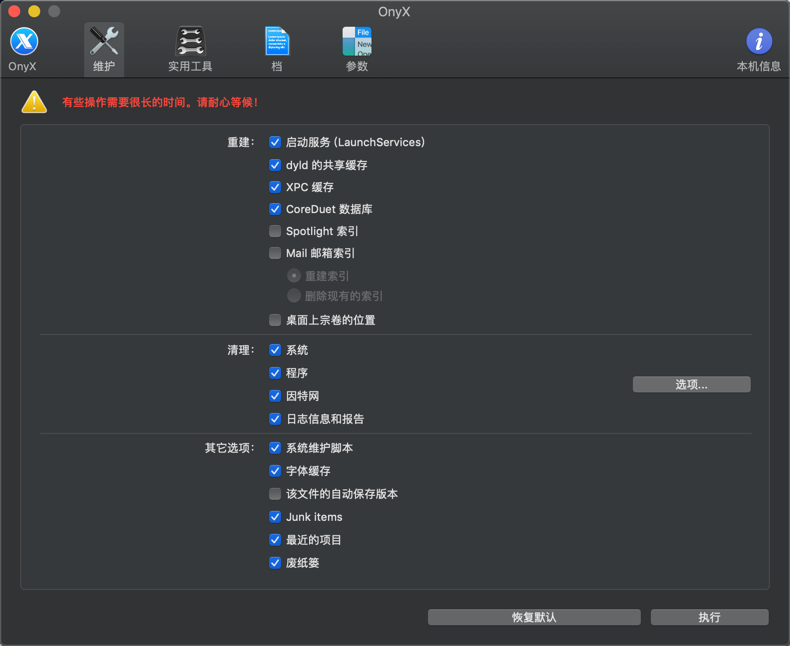This screenshot has height=646, width=790.
Task: Enable Spotlight 索引 checkbox
Action: tap(275, 231)
